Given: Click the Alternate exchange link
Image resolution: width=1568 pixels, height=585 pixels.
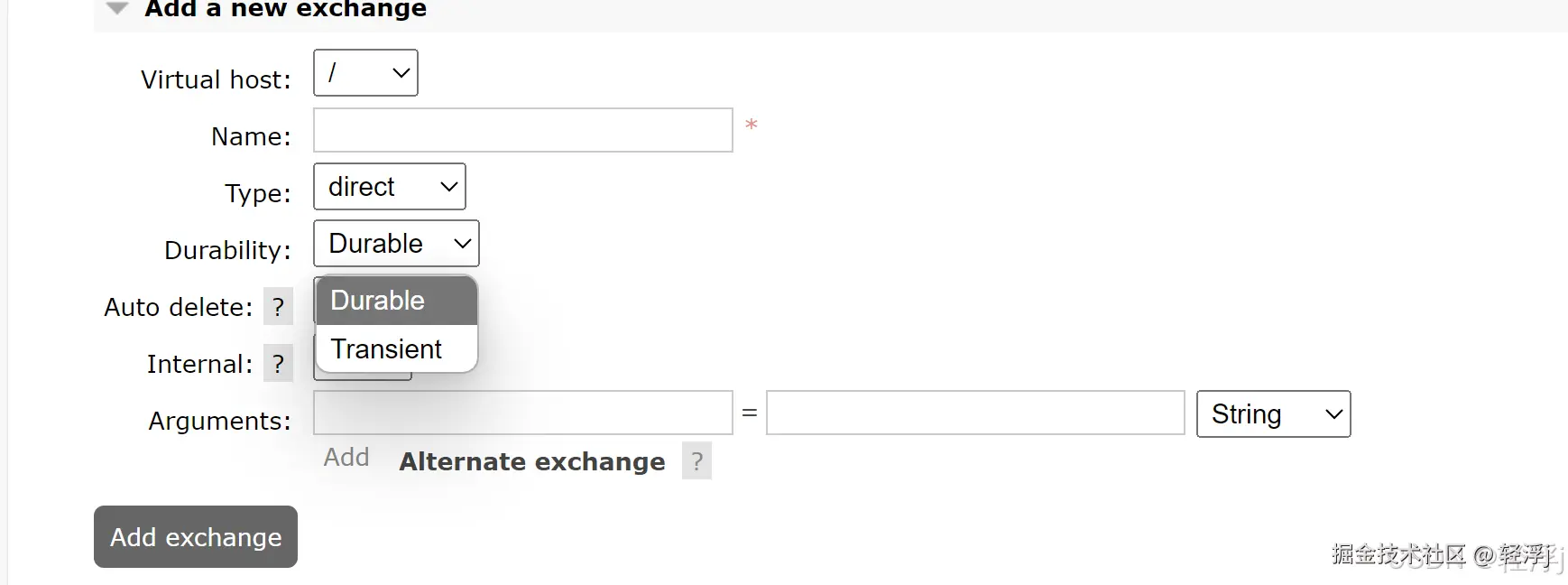Looking at the screenshot, I should point(532,461).
